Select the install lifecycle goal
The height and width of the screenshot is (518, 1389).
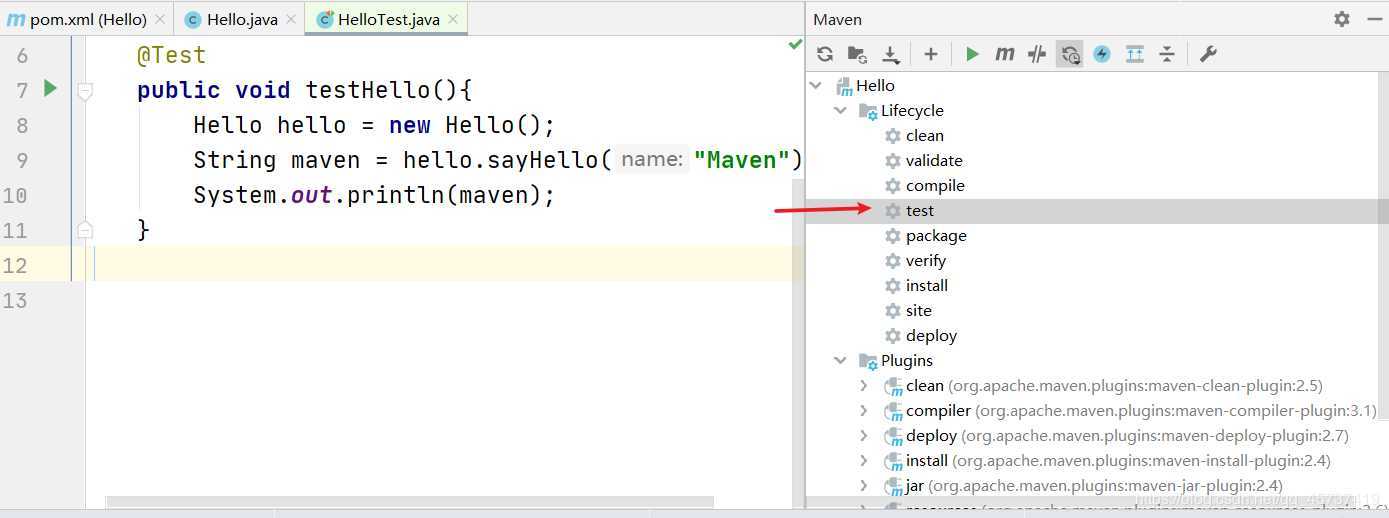click(x=926, y=285)
